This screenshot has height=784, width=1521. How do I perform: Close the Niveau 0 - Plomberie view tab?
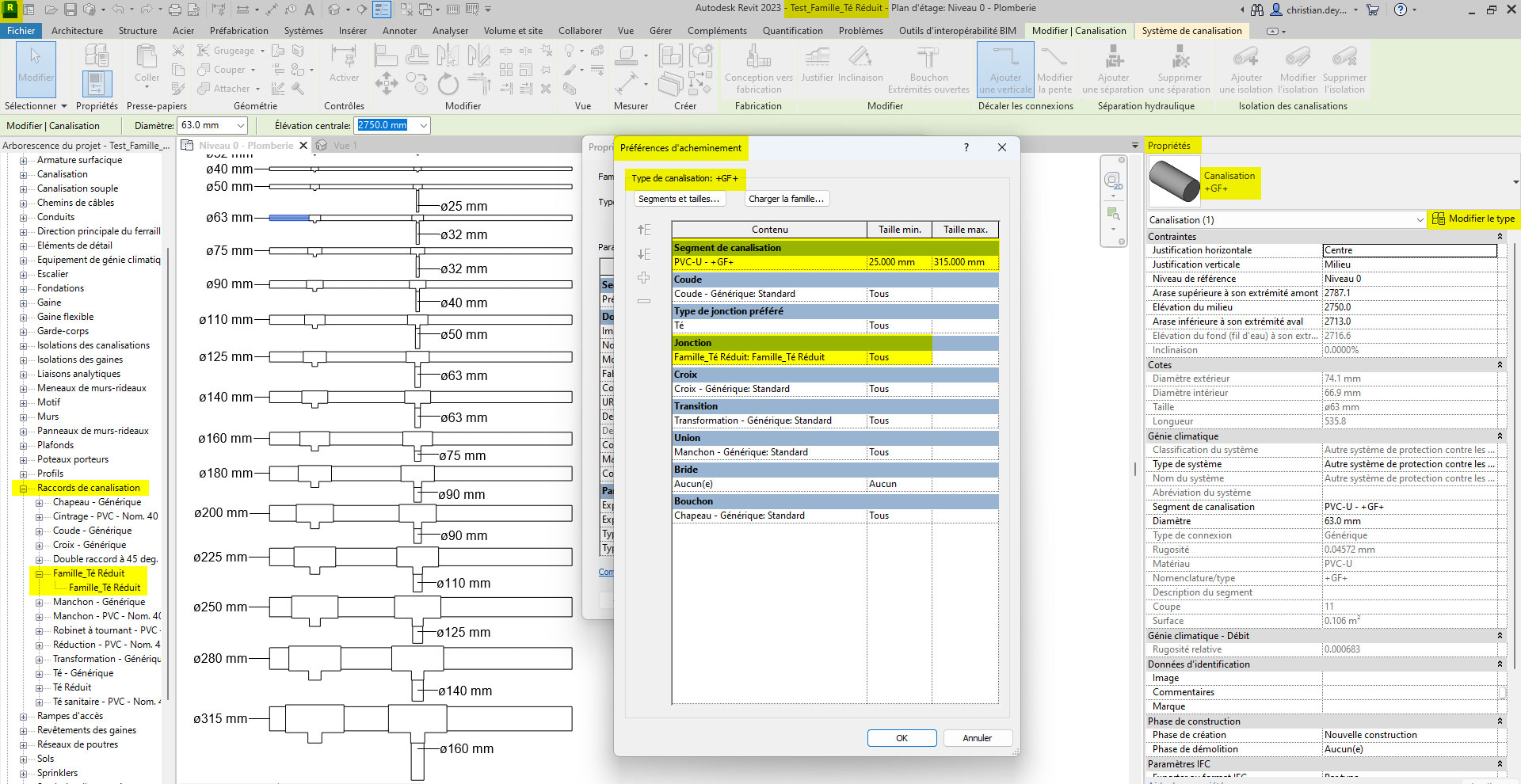(303, 146)
